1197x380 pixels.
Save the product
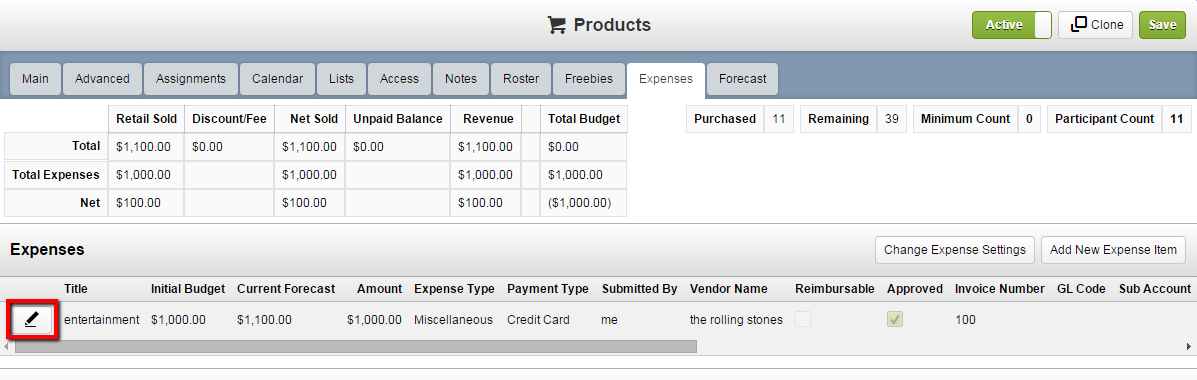[x=1162, y=25]
